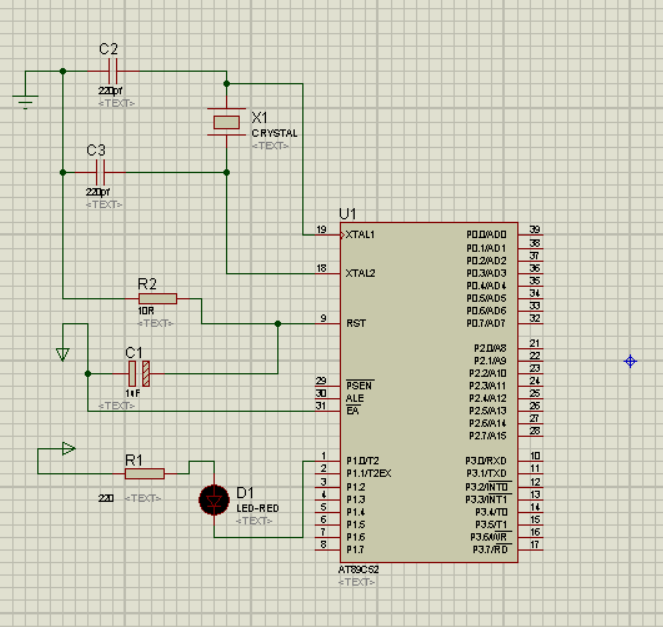The image size is (663, 627).
Task: Click the R2 resistor body
Action: (157, 298)
